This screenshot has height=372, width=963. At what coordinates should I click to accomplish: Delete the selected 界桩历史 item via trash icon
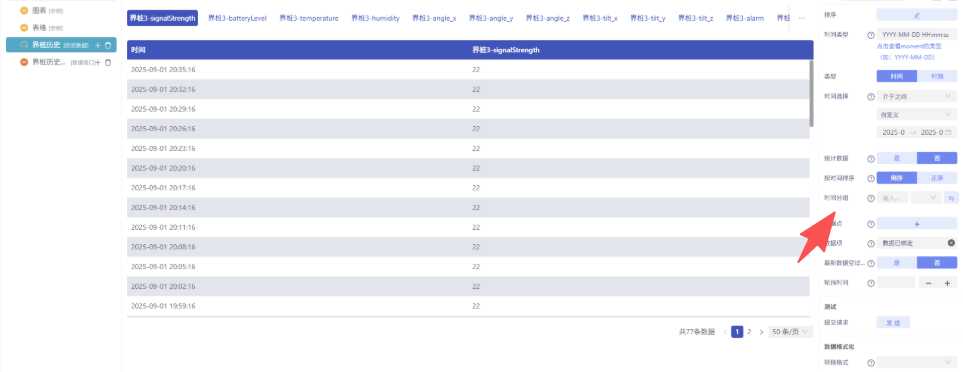pyautogui.click(x=108, y=45)
